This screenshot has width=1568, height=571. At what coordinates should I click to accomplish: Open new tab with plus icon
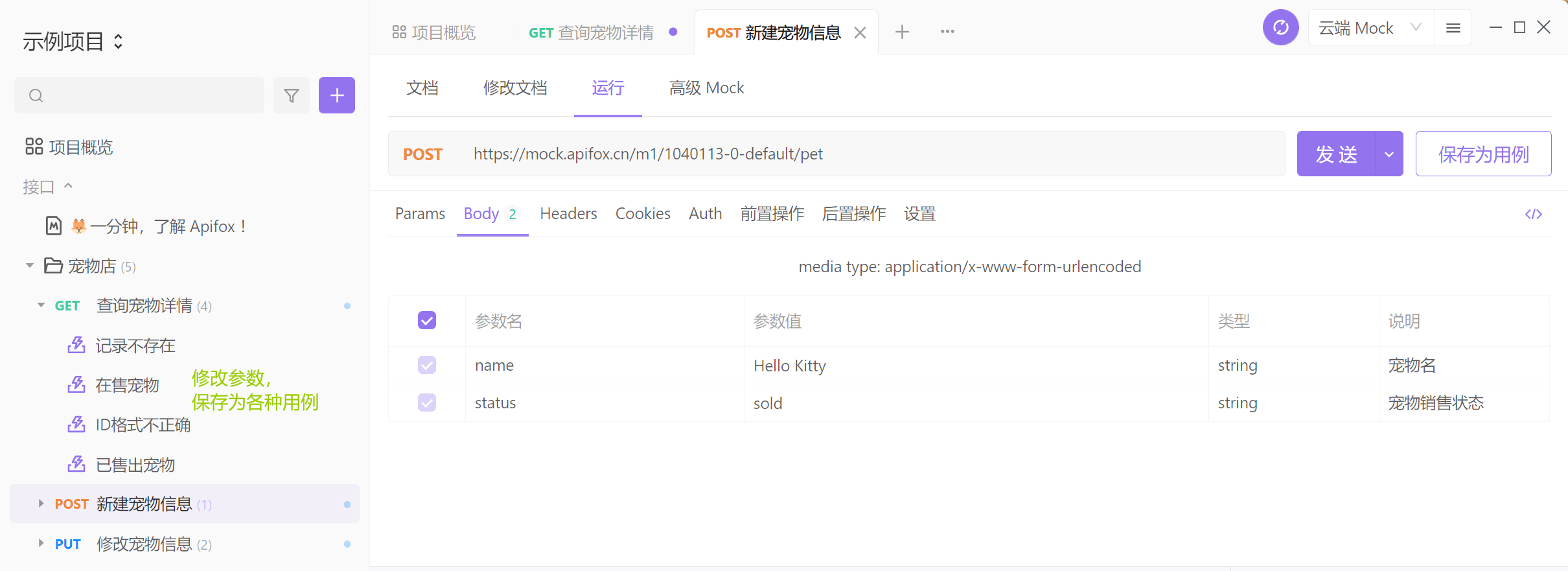click(x=902, y=32)
